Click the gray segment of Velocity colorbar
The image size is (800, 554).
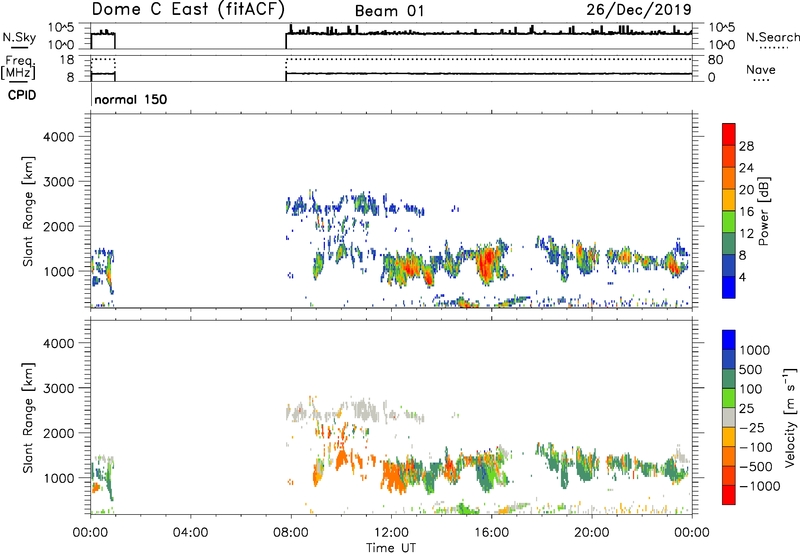pyautogui.click(x=729, y=418)
